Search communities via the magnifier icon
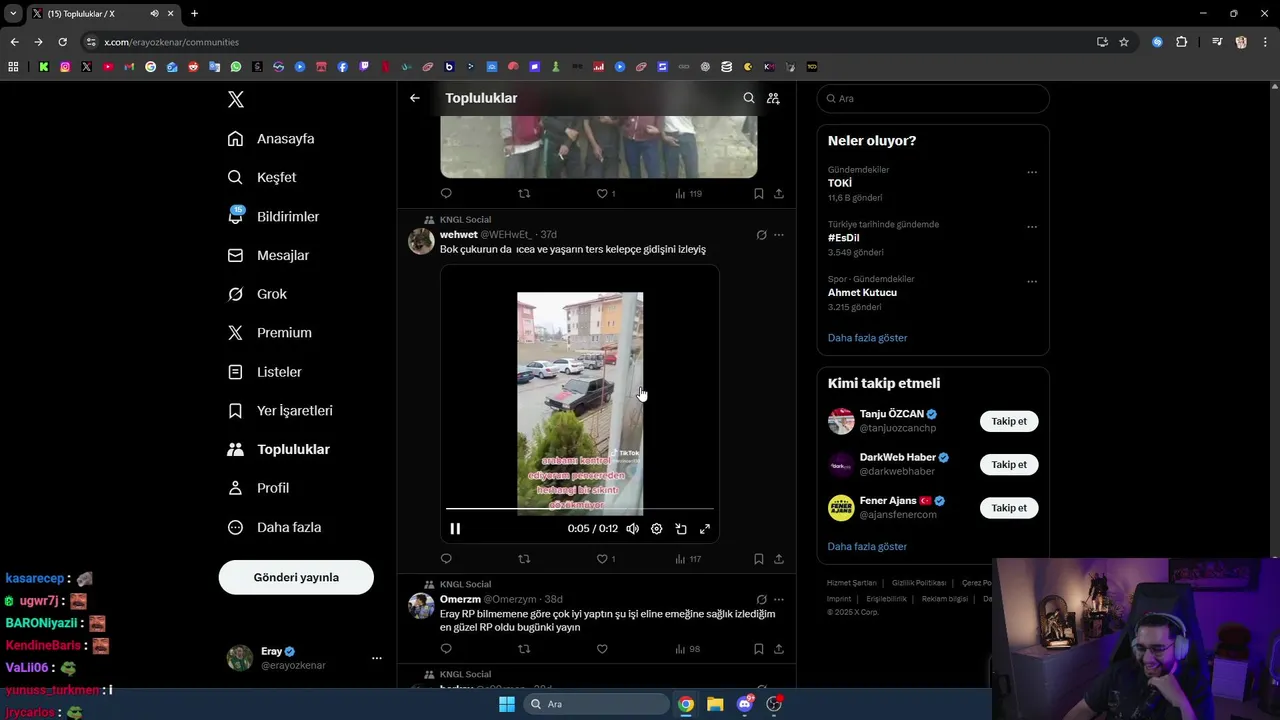The width and height of the screenshot is (1280, 720). [749, 98]
